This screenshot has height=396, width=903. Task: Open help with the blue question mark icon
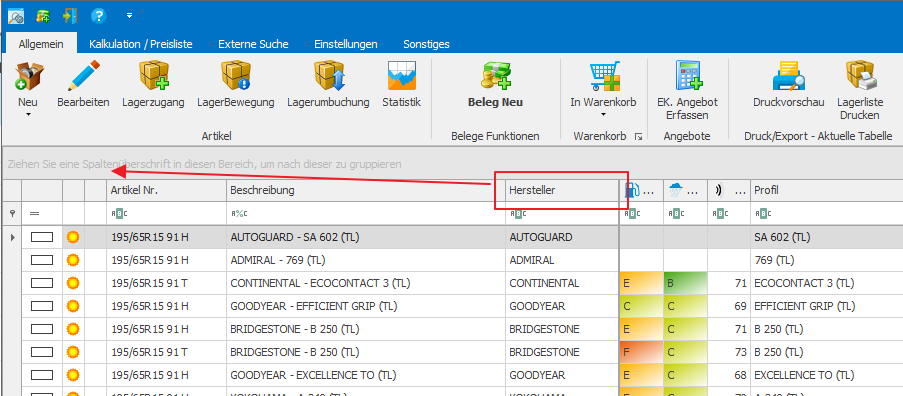click(x=98, y=16)
